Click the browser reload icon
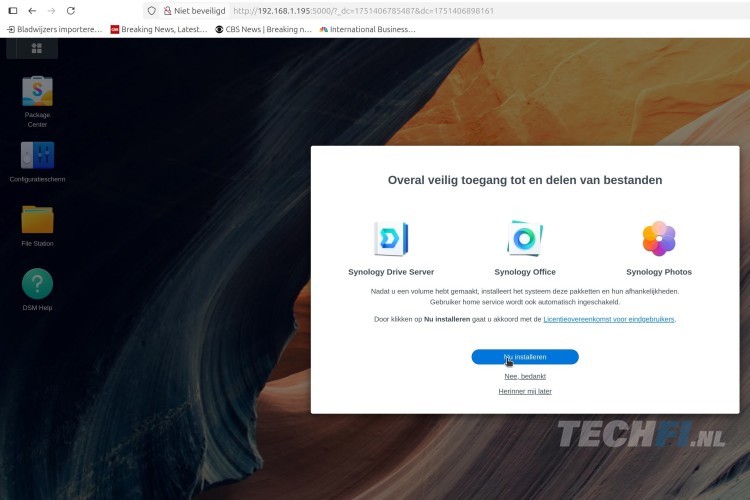 [x=71, y=11]
